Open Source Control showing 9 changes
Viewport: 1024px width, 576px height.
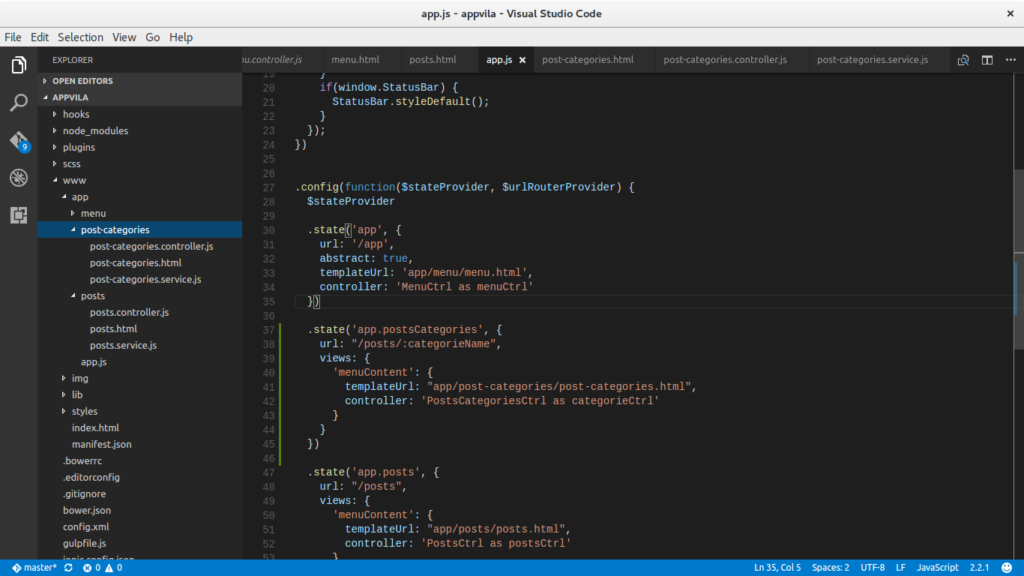coord(18,140)
